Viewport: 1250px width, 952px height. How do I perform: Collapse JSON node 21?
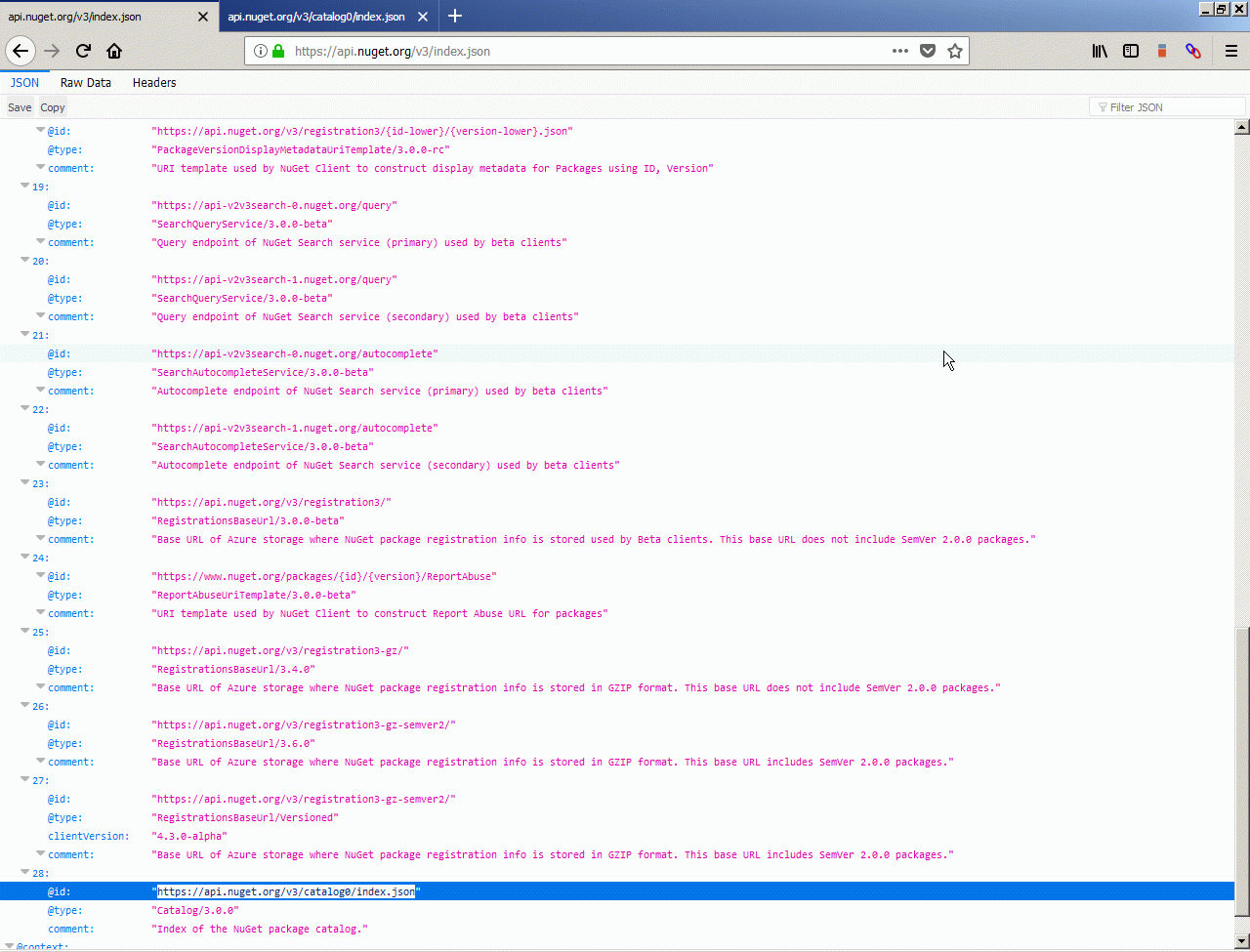(x=25, y=335)
